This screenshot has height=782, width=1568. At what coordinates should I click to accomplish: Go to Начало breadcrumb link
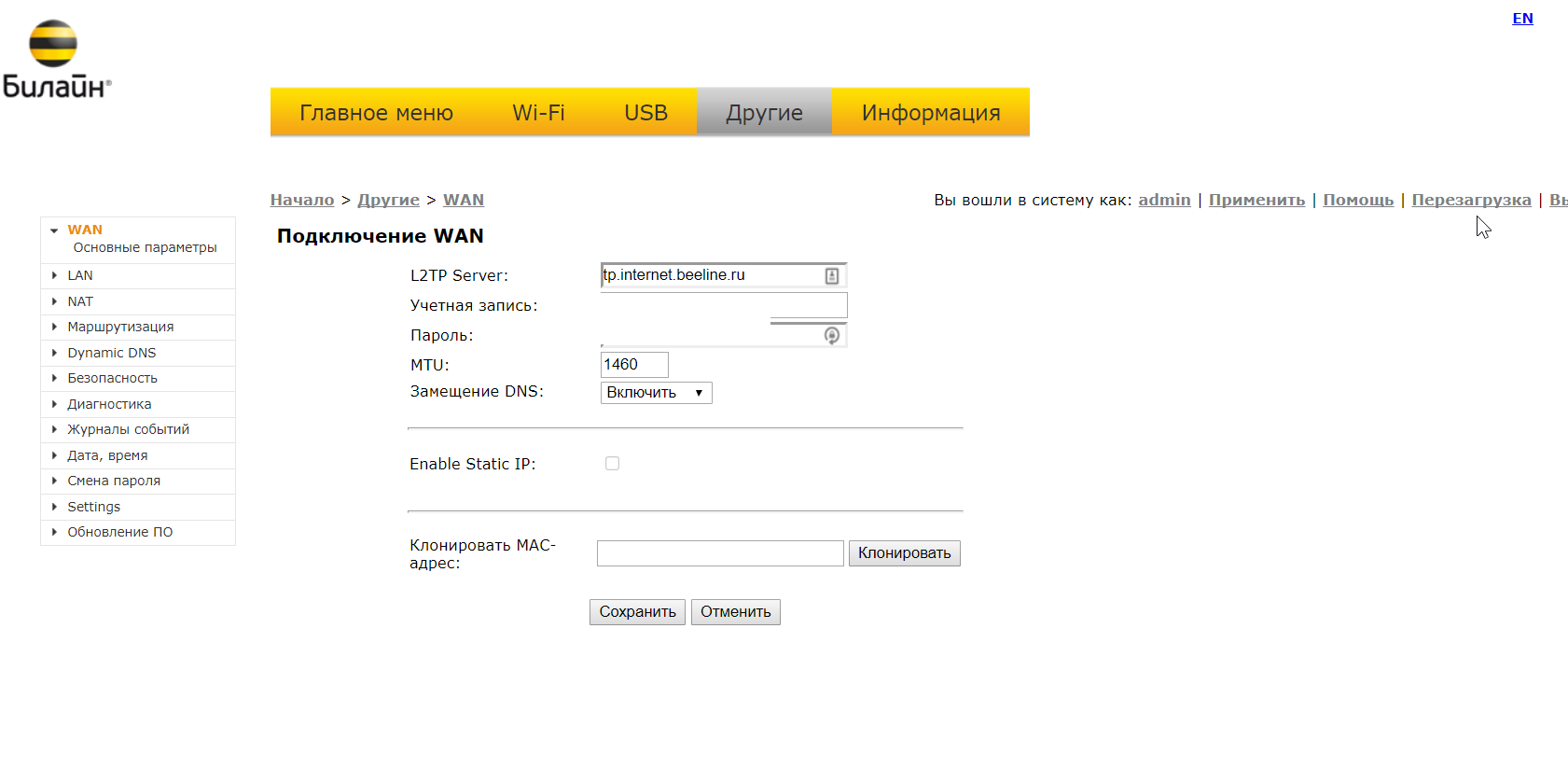coord(302,200)
